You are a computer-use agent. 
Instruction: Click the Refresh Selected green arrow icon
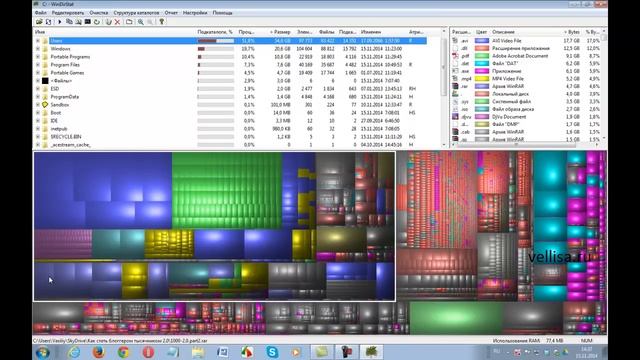97,22
